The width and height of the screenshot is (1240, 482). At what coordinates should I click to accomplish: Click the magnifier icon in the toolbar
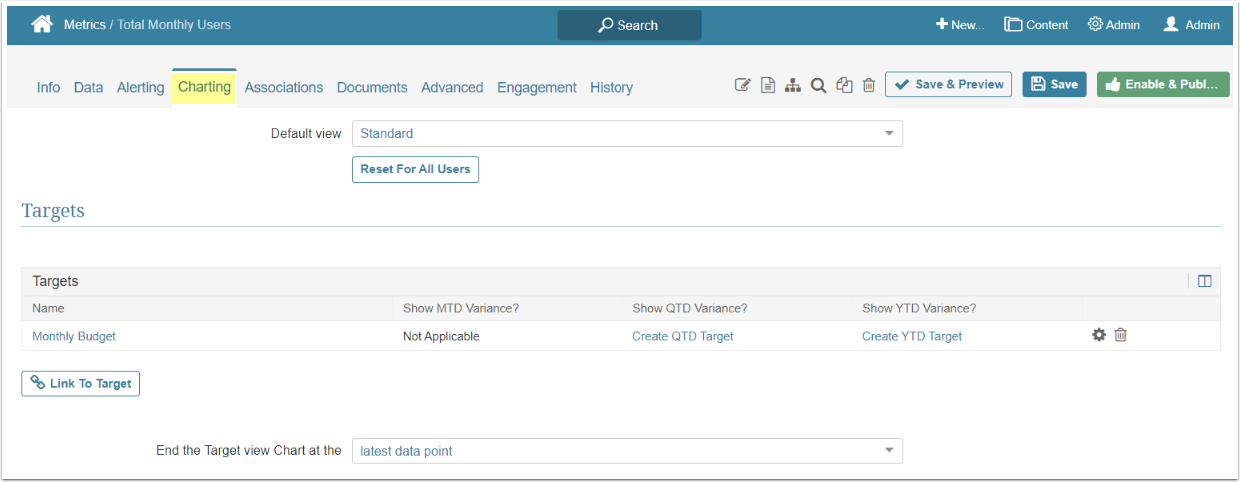point(818,86)
